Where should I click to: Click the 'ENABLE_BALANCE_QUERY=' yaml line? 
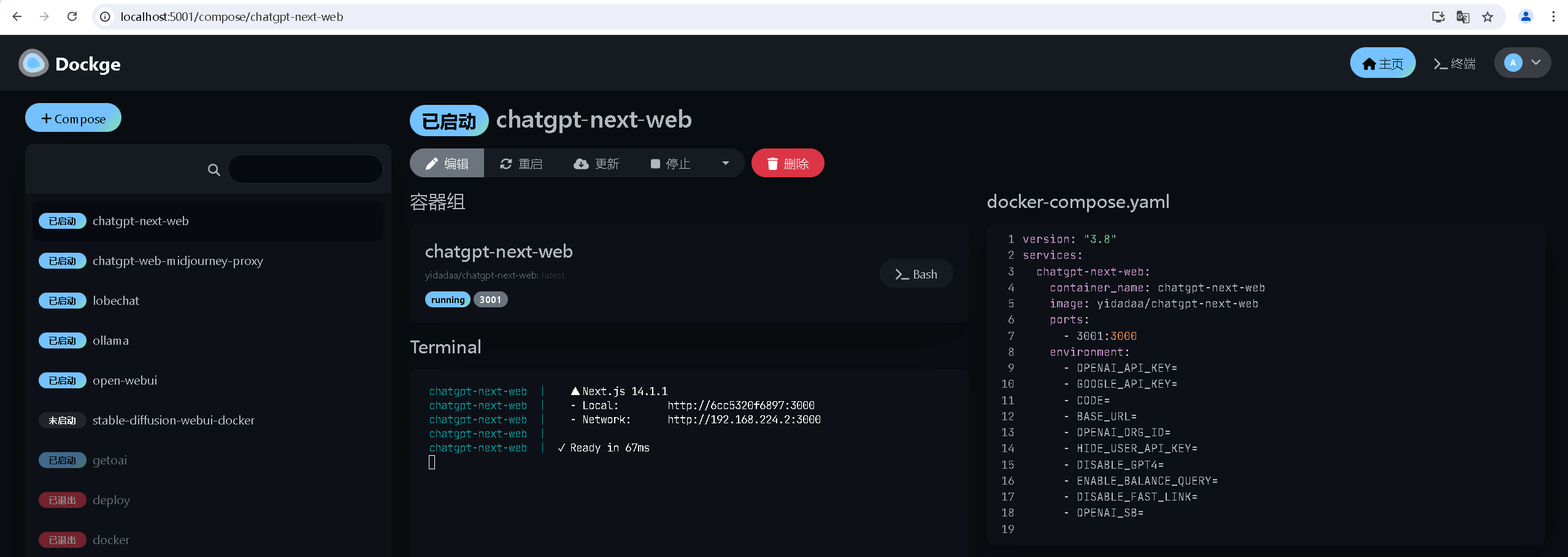click(1140, 481)
